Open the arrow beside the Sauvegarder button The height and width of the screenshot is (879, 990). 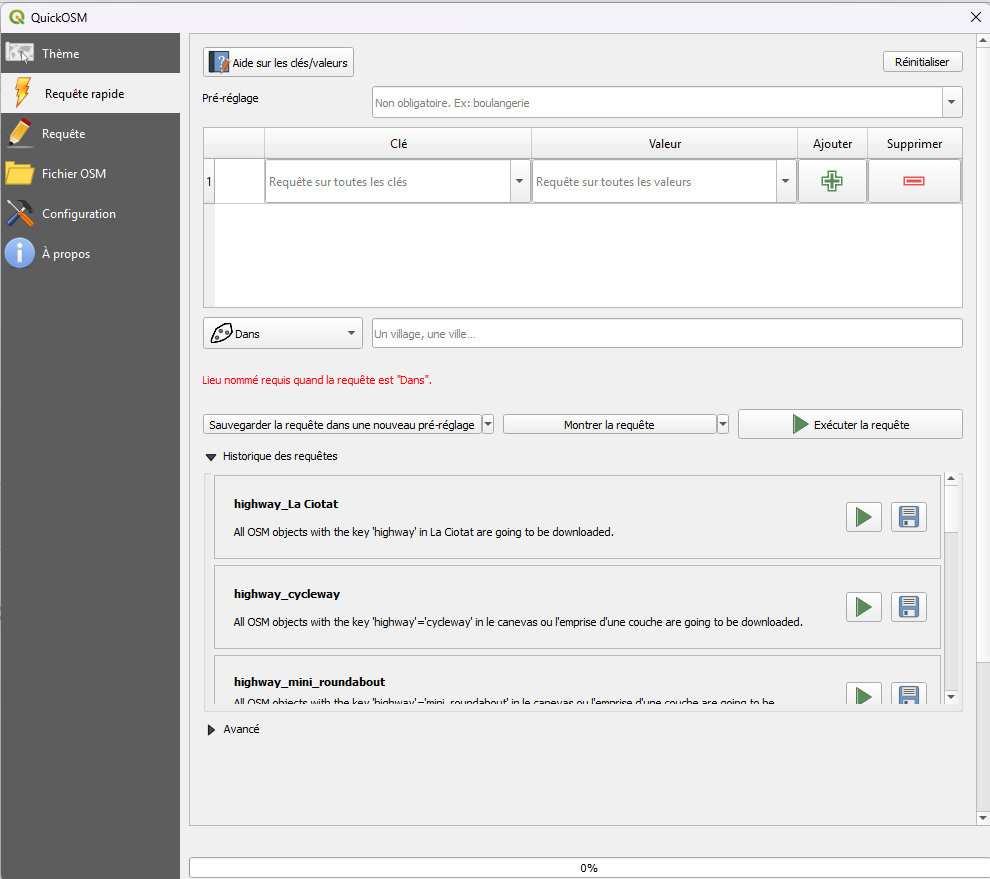(x=488, y=424)
